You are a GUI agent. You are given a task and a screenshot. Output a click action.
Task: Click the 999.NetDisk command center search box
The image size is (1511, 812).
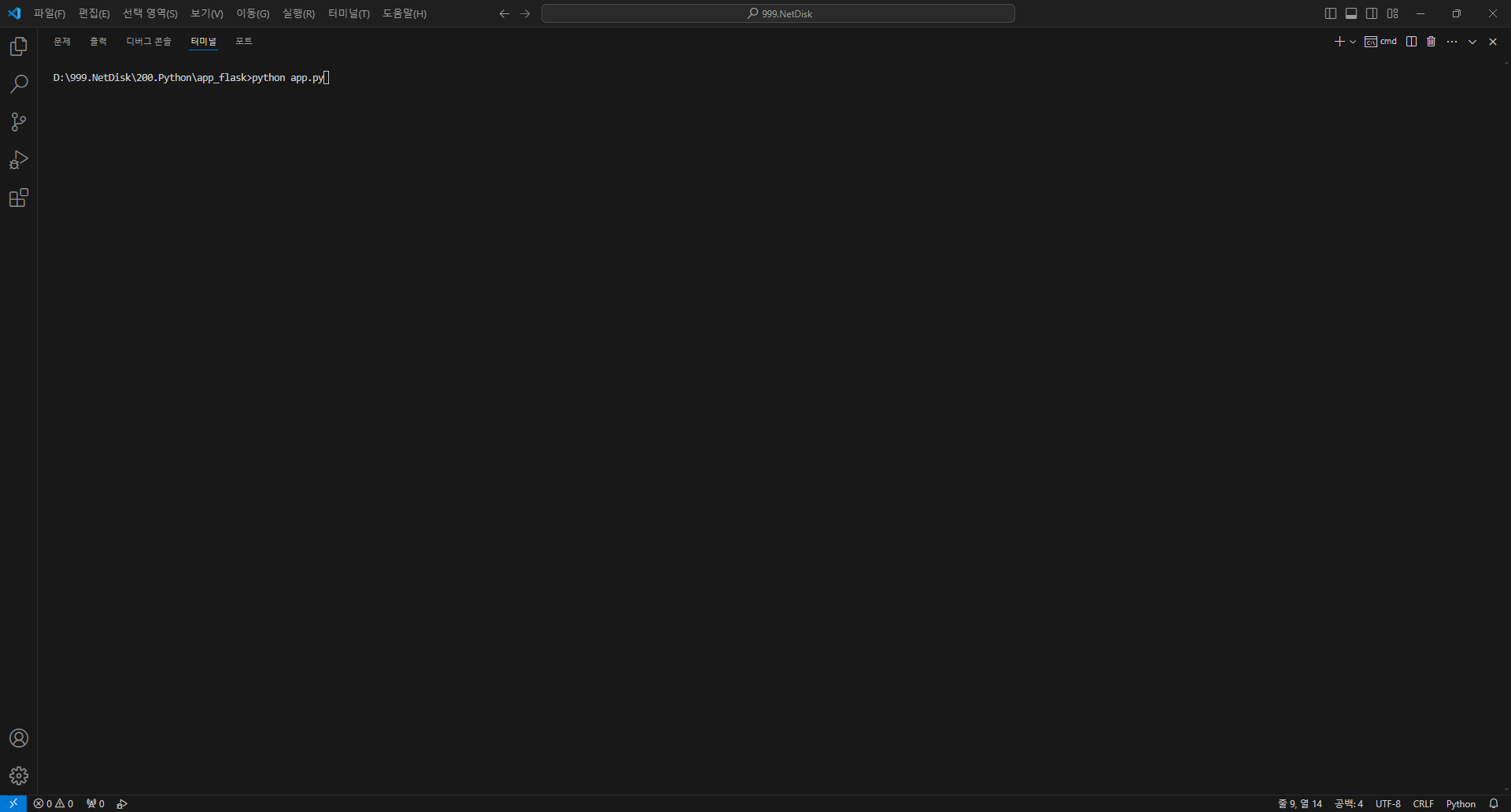click(x=778, y=13)
